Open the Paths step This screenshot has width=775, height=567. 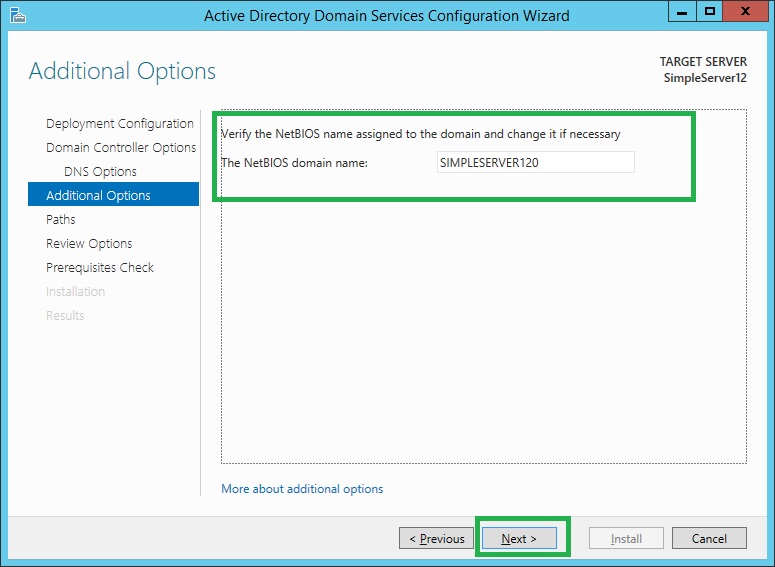coord(61,219)
